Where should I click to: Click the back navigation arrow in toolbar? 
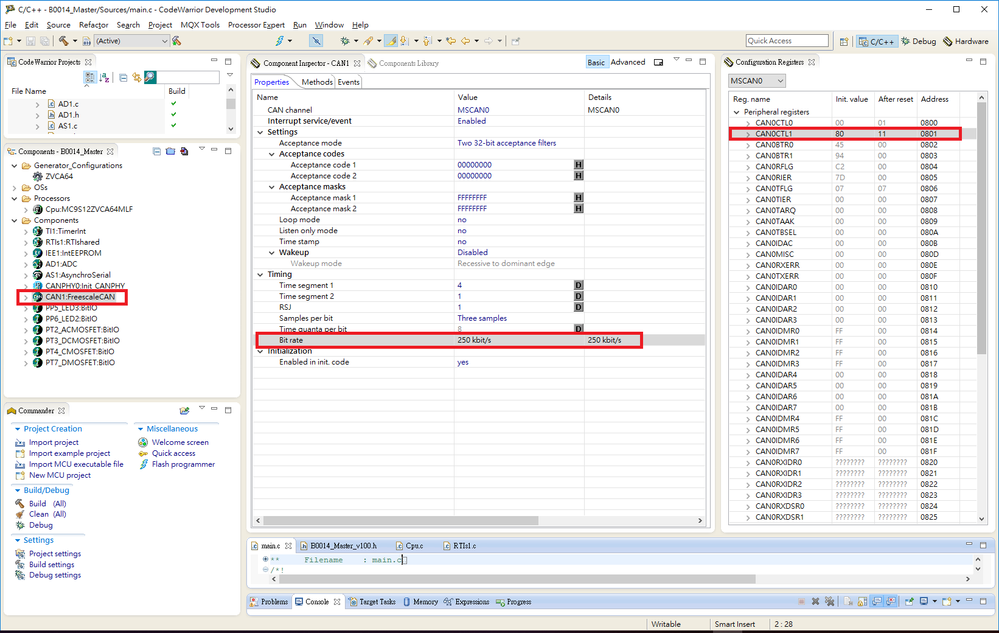click(x=465, y=41)
